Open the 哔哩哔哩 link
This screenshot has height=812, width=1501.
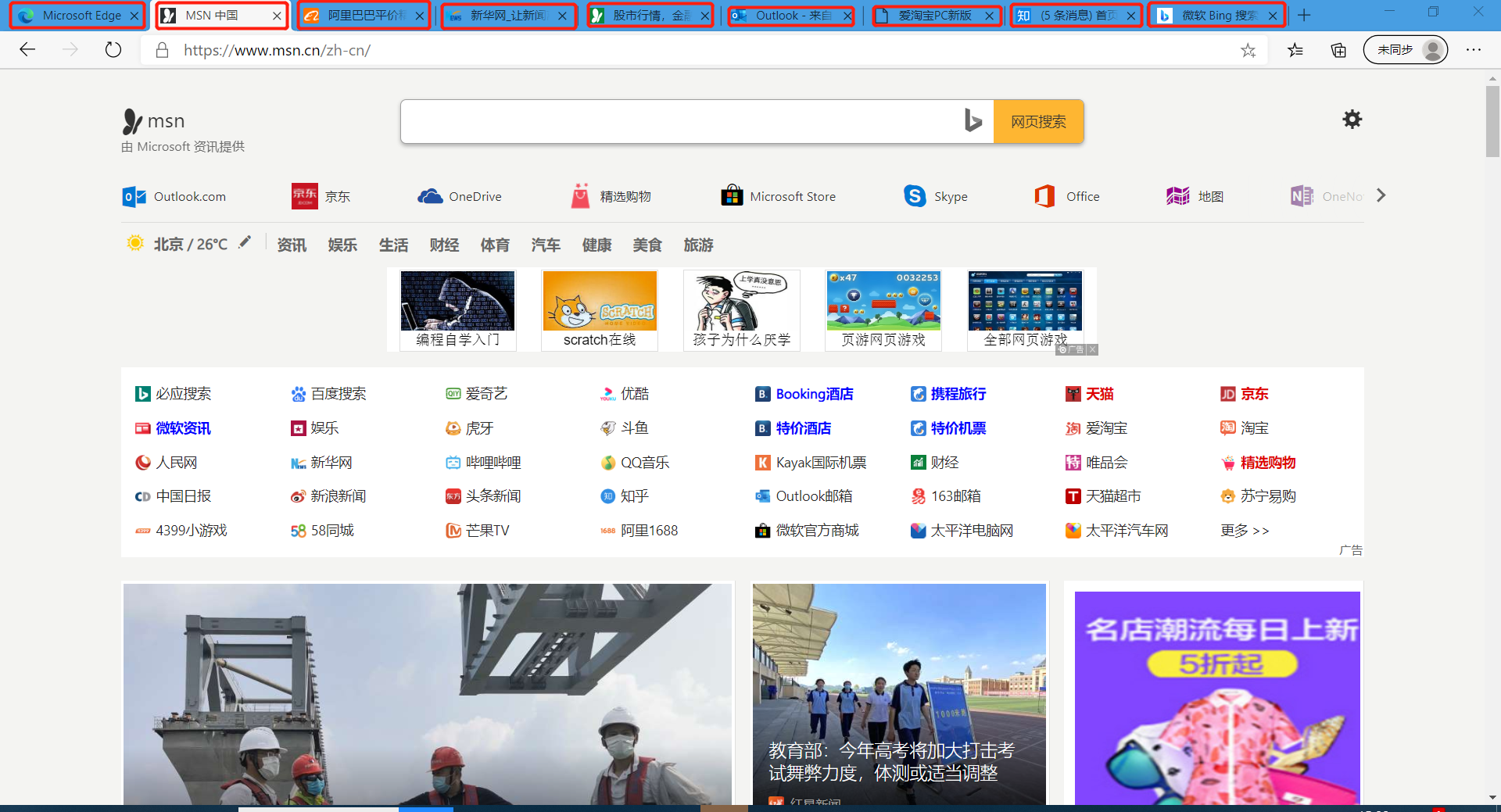pos(483,463)
